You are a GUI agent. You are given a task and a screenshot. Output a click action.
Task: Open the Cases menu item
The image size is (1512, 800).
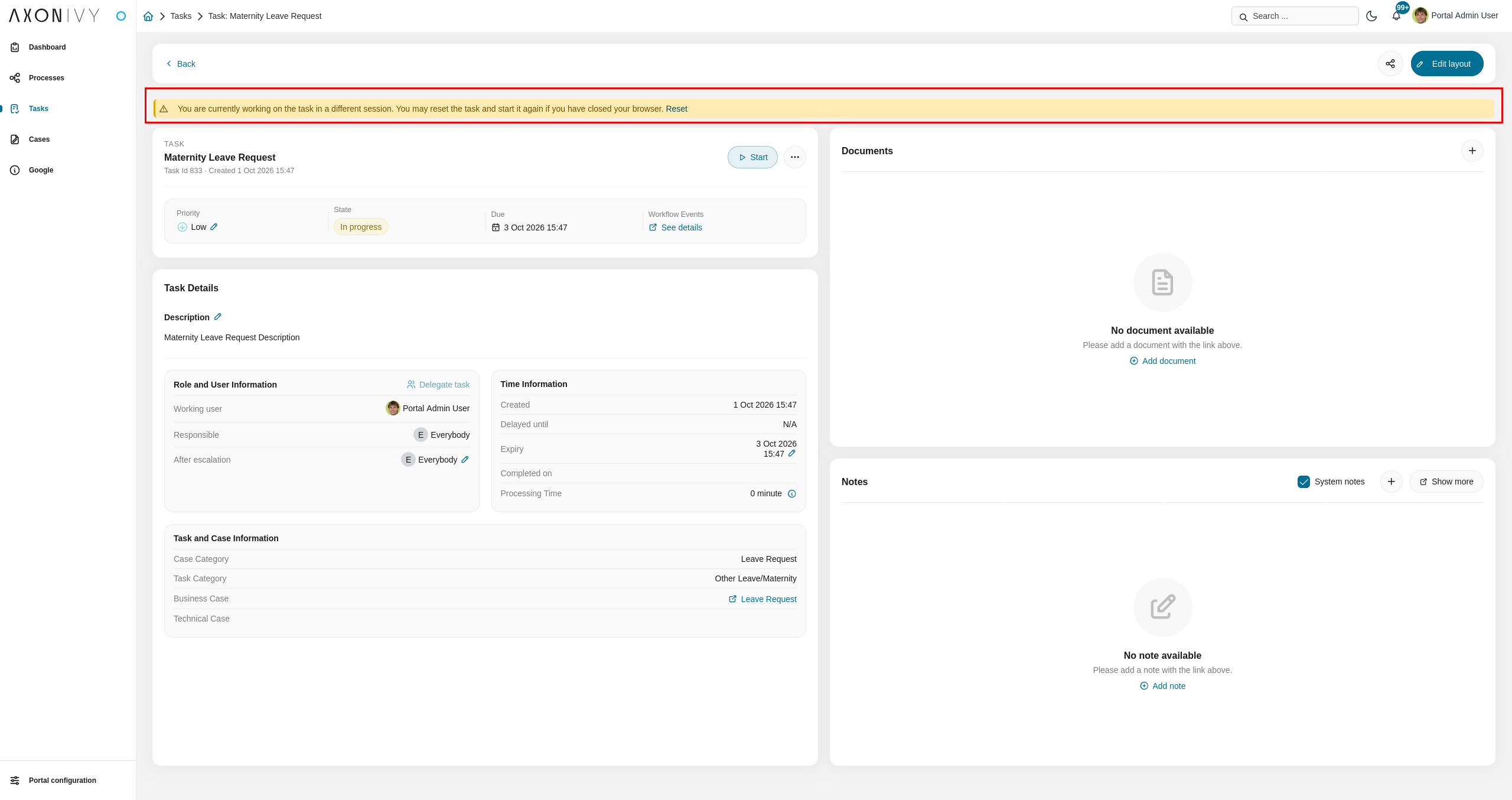pyautogui.click(x=68, y=139)
